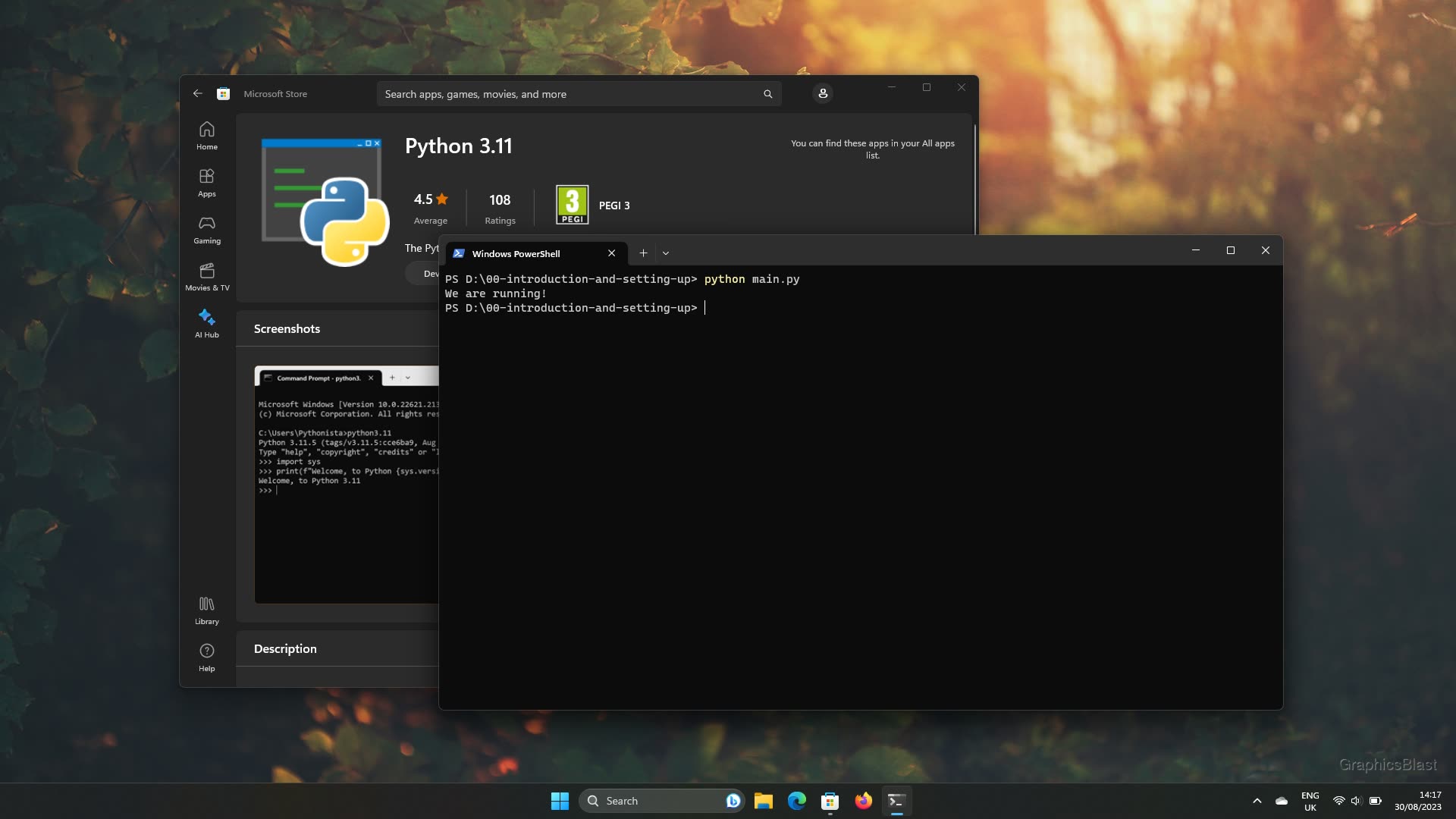Click the Screenshots section heading
This screenshot has height=819, width=1456.
(x=287, y=328)
